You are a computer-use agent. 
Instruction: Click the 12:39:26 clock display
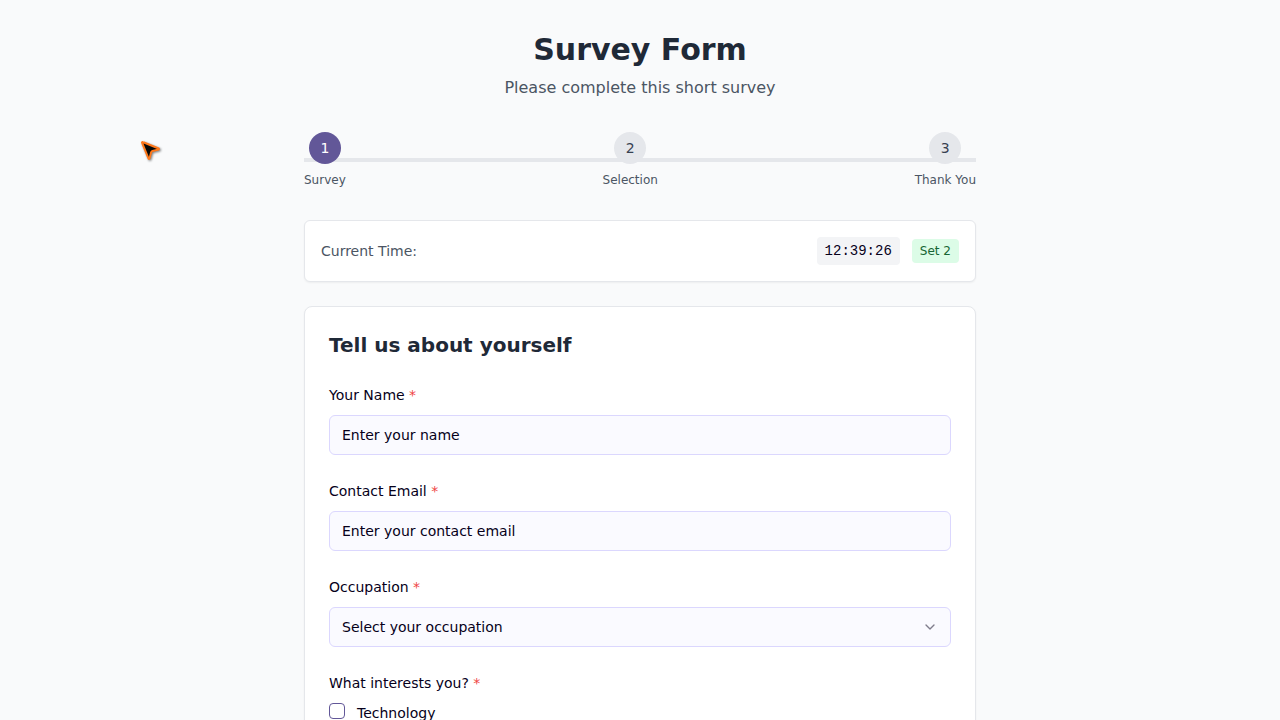coord(858,251)
